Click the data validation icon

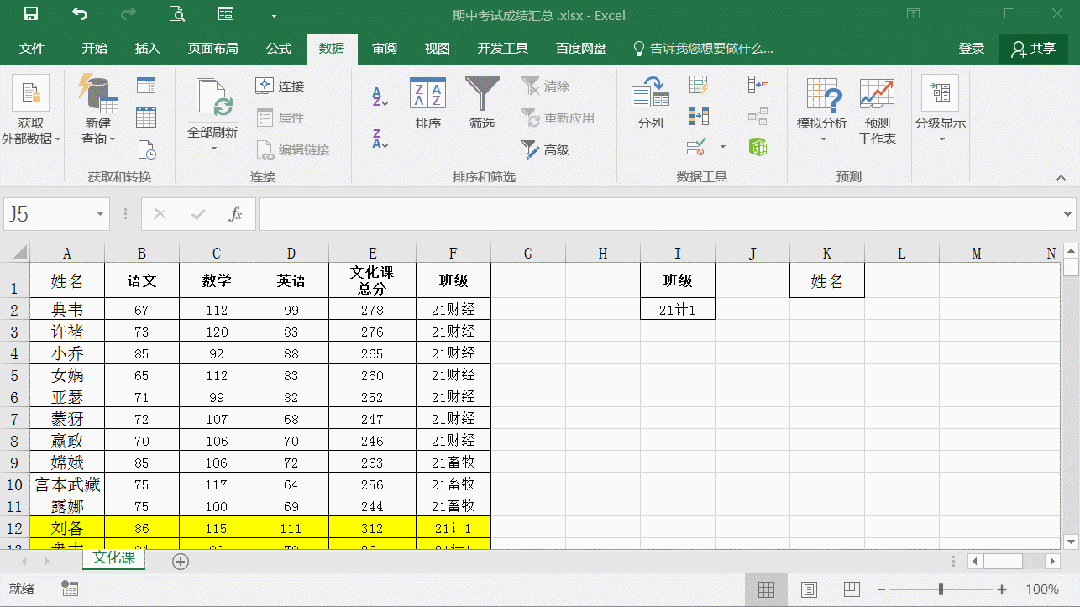(696, 147)
